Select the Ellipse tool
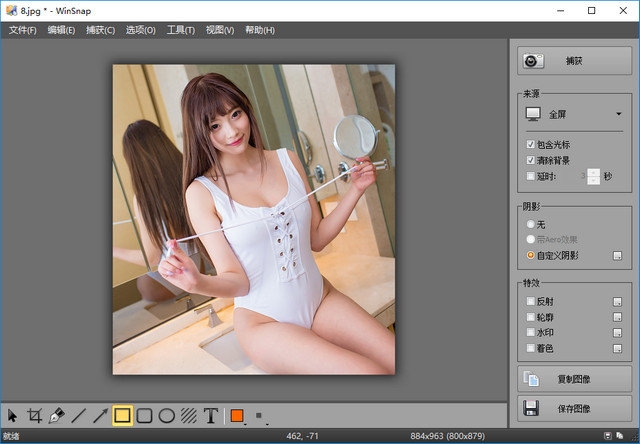This screenshot has width=640, height=444. pyautogui.click(x=167, y=415)
